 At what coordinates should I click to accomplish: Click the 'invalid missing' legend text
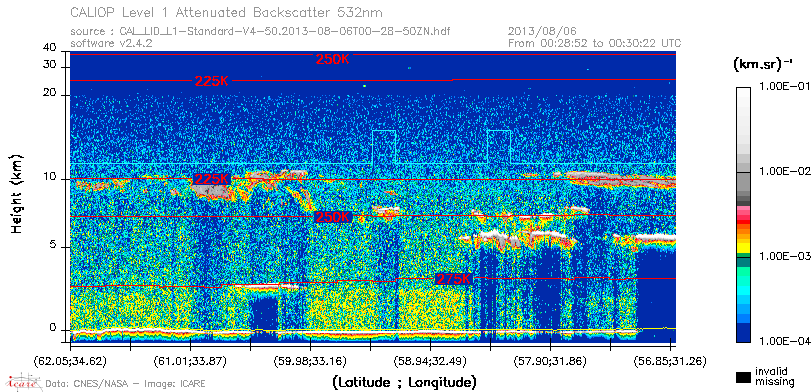click(774, 377)
